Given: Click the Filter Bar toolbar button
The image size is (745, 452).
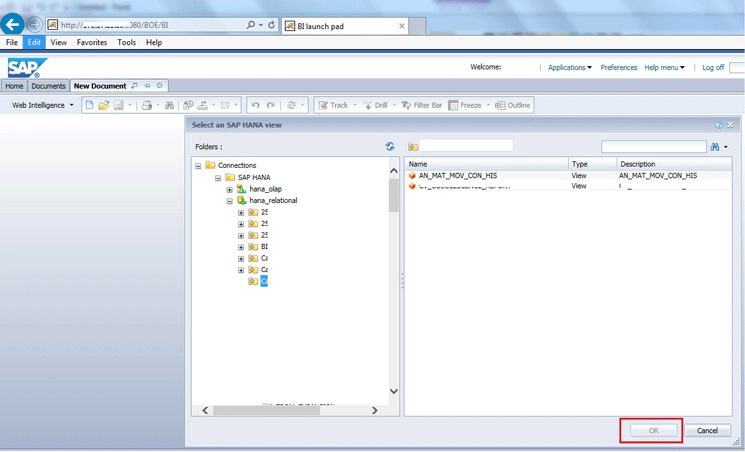Looking at the screenshot, I should 421,105.
